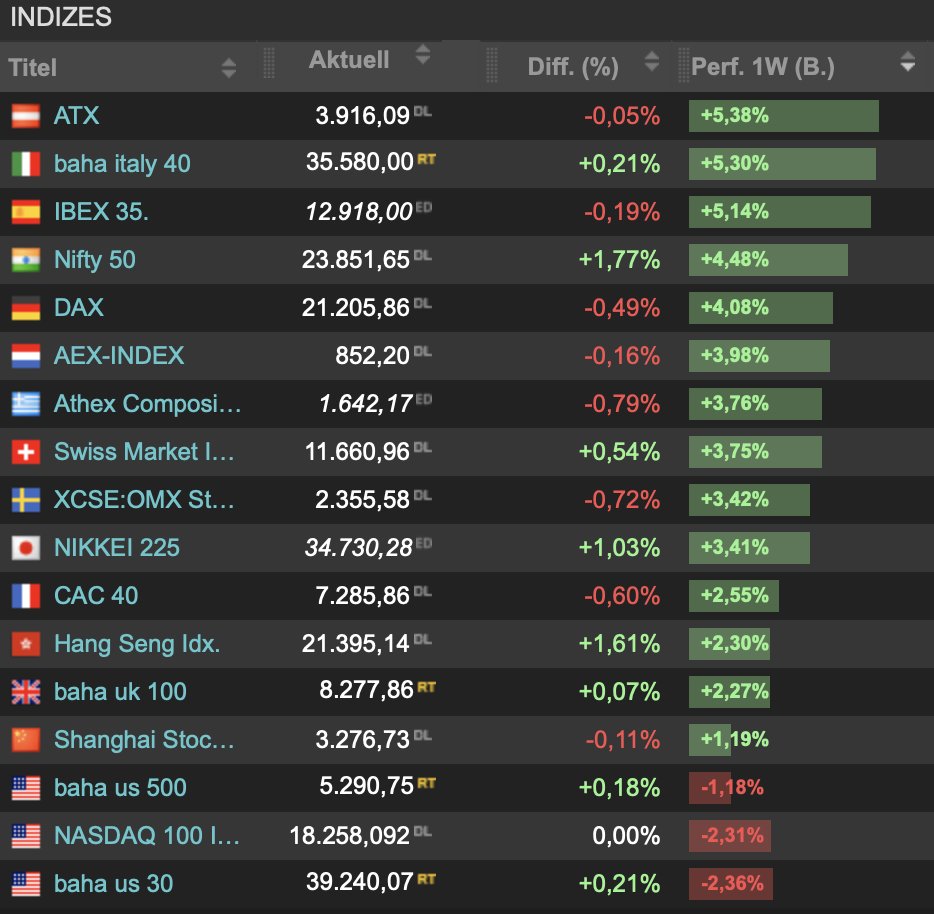Open the baha us 30 link
Viewport: 934px width, 914px height.
click(x=114, y=884)
